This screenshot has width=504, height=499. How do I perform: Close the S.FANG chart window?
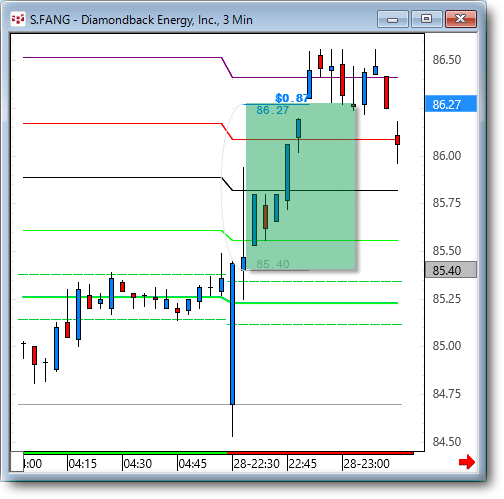pos(461,19)
